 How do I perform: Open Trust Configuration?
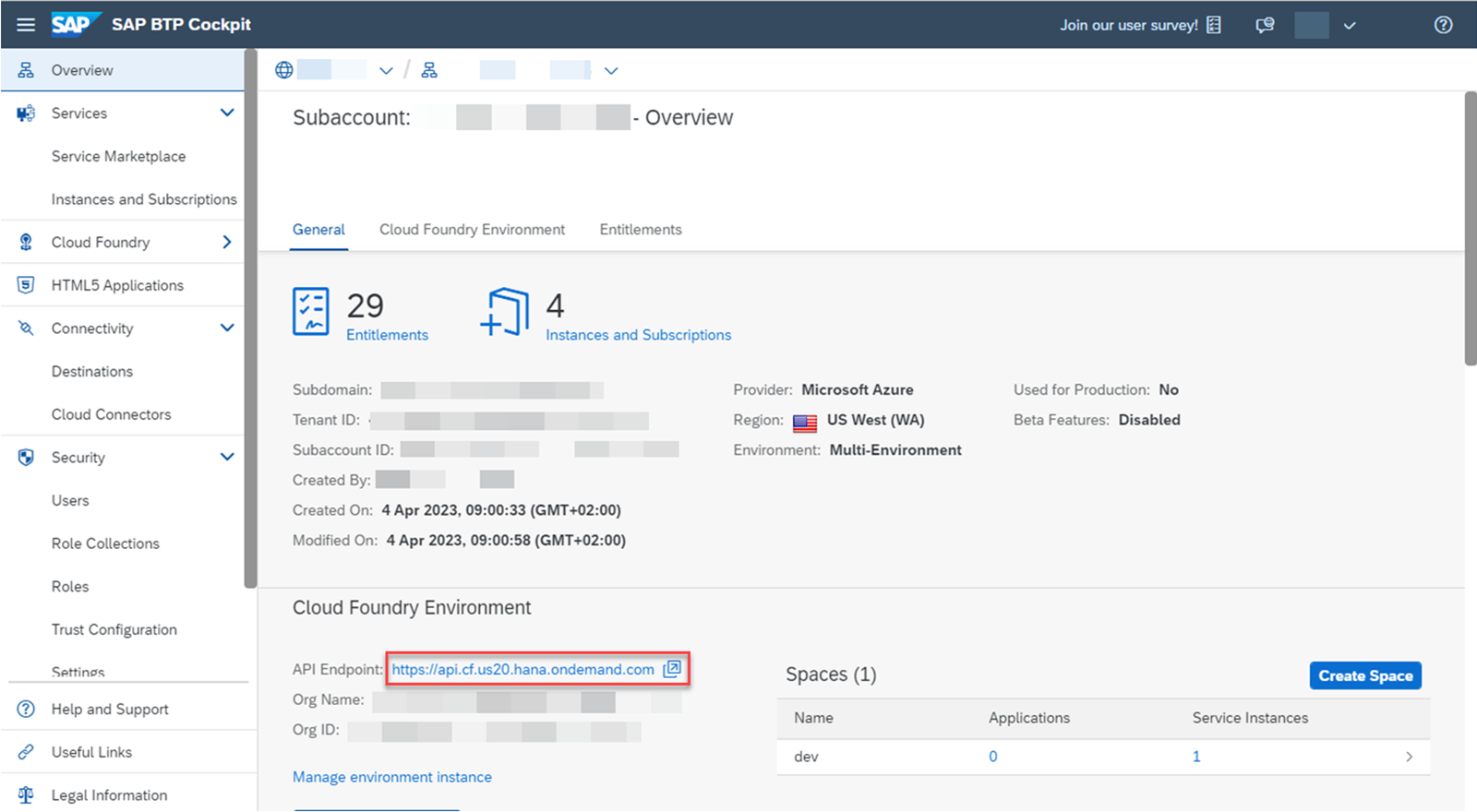[114, 629]
